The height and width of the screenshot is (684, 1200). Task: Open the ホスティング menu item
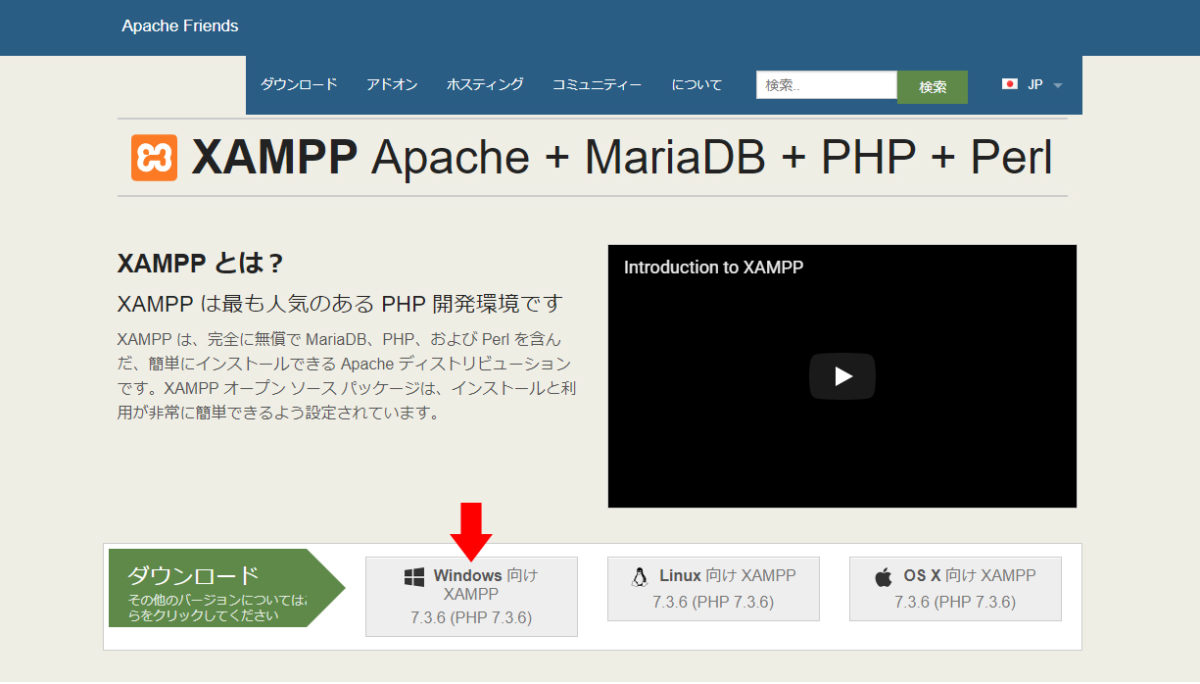[485, 85]
